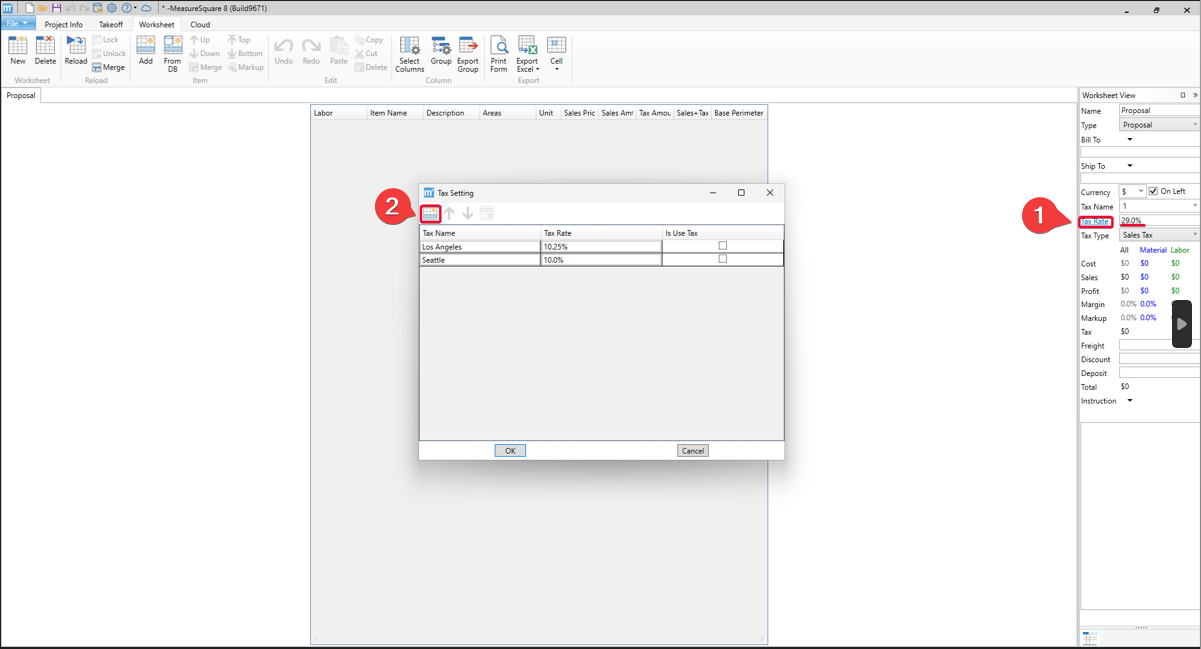Click the settings gear icon in title bar
The width and height of the screenshot is (1201, 649).
[x=112, y=8]
